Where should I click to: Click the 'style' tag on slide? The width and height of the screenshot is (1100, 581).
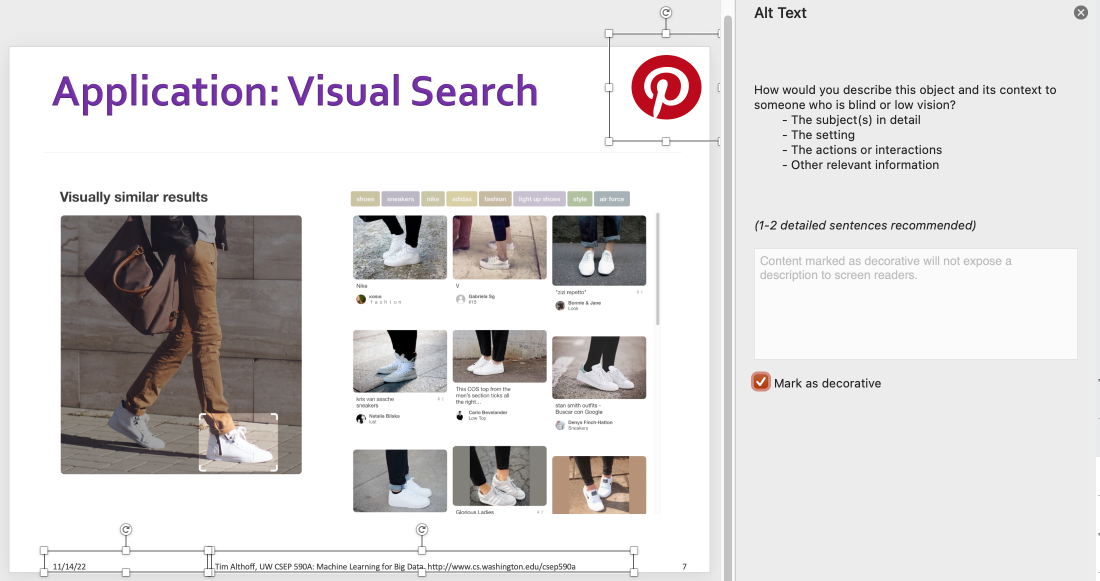[x=579, y=199]
